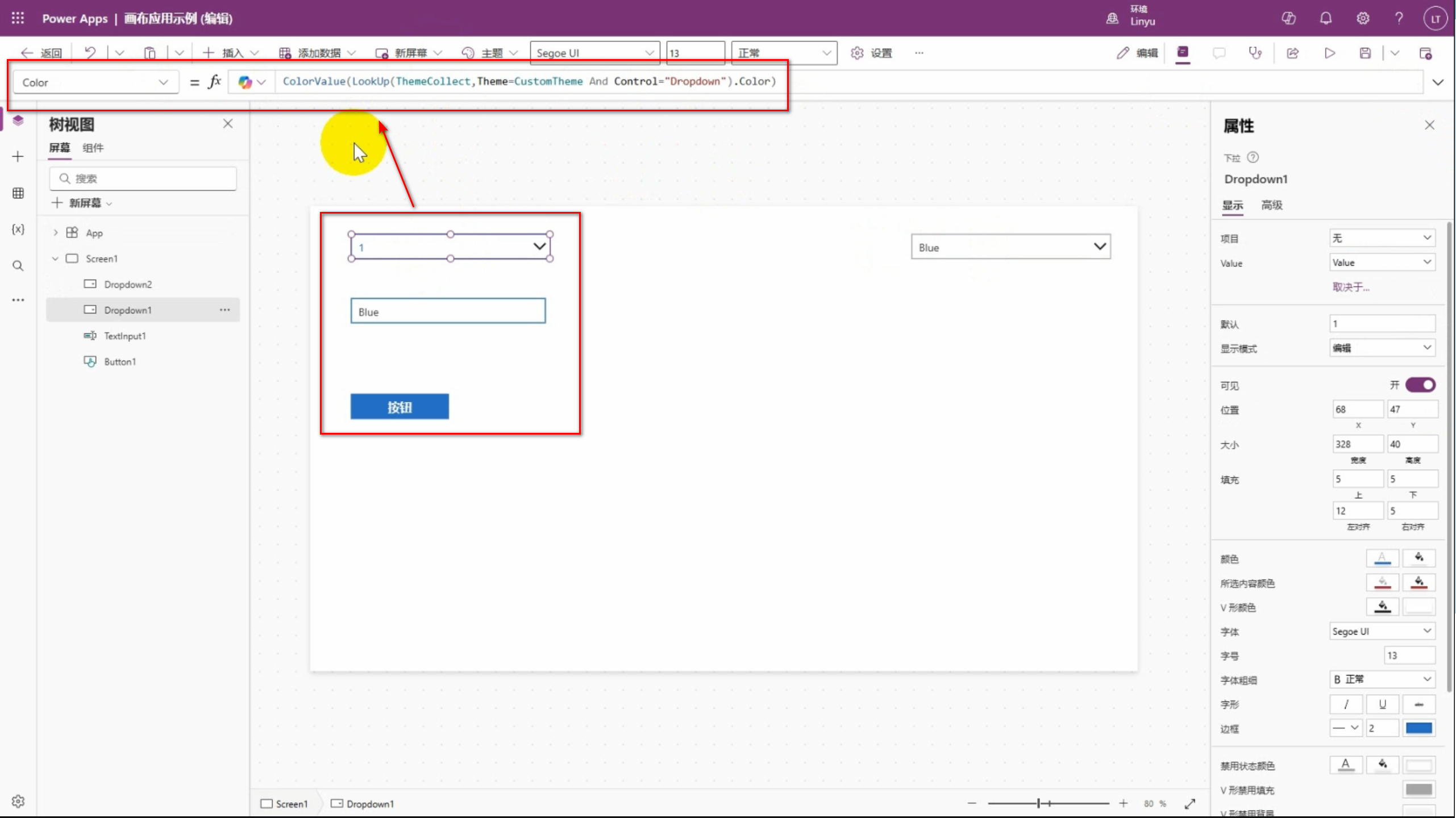Click the Undo arrow icon

pos(90,53)
